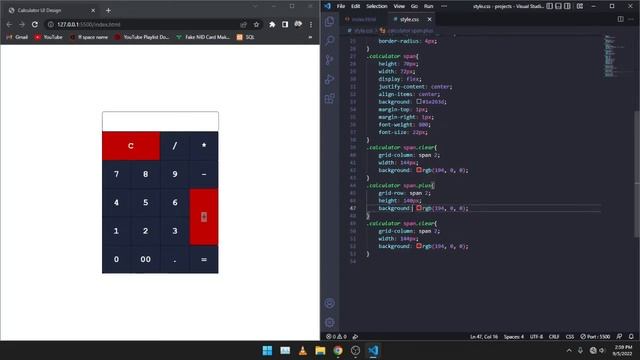Click the 7 key on calculator
Screen dimensions: 640x360
pos(116,174)
